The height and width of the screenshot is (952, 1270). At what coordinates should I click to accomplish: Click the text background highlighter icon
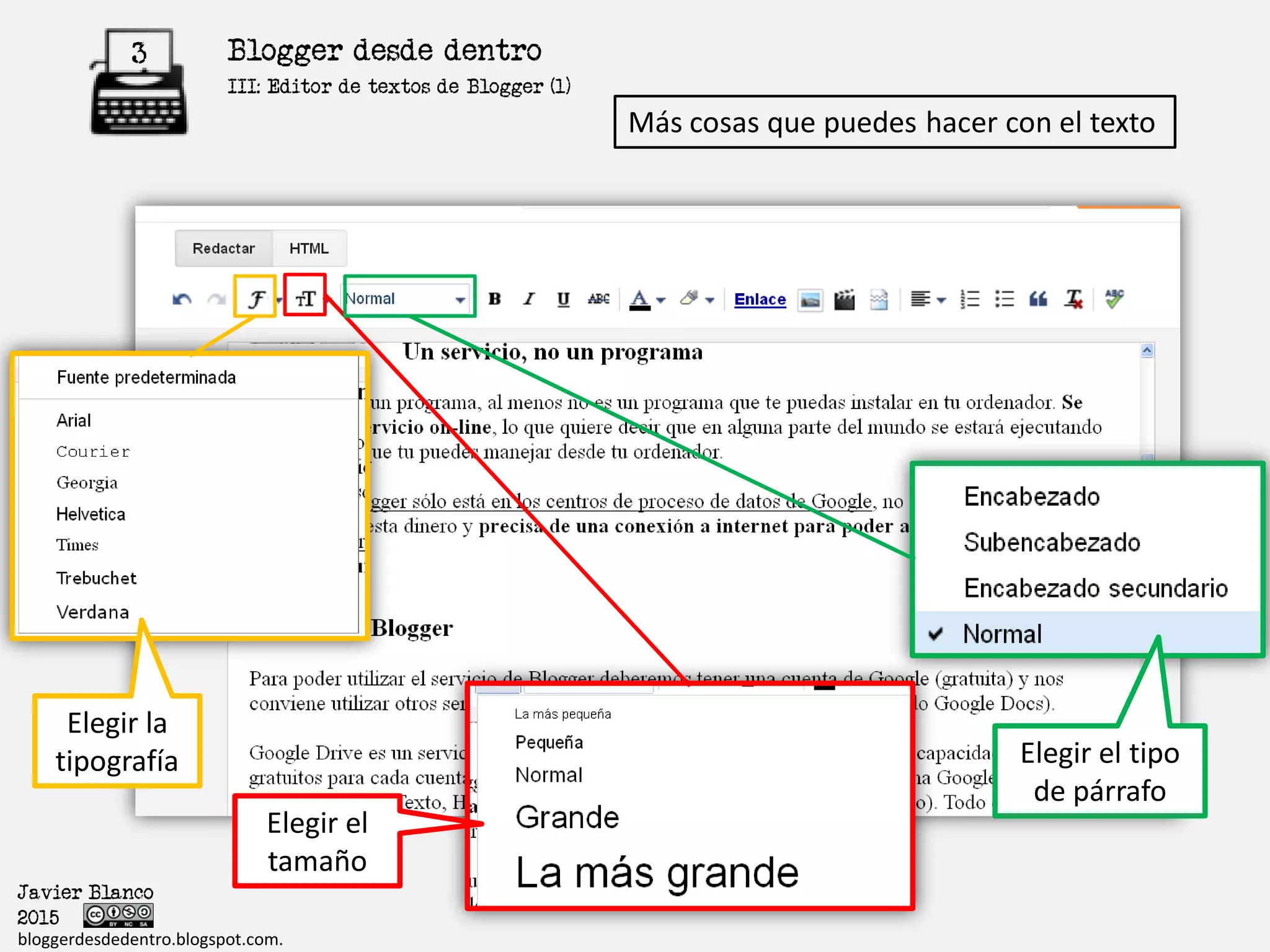pyautogui.click(x=689, y=299)
